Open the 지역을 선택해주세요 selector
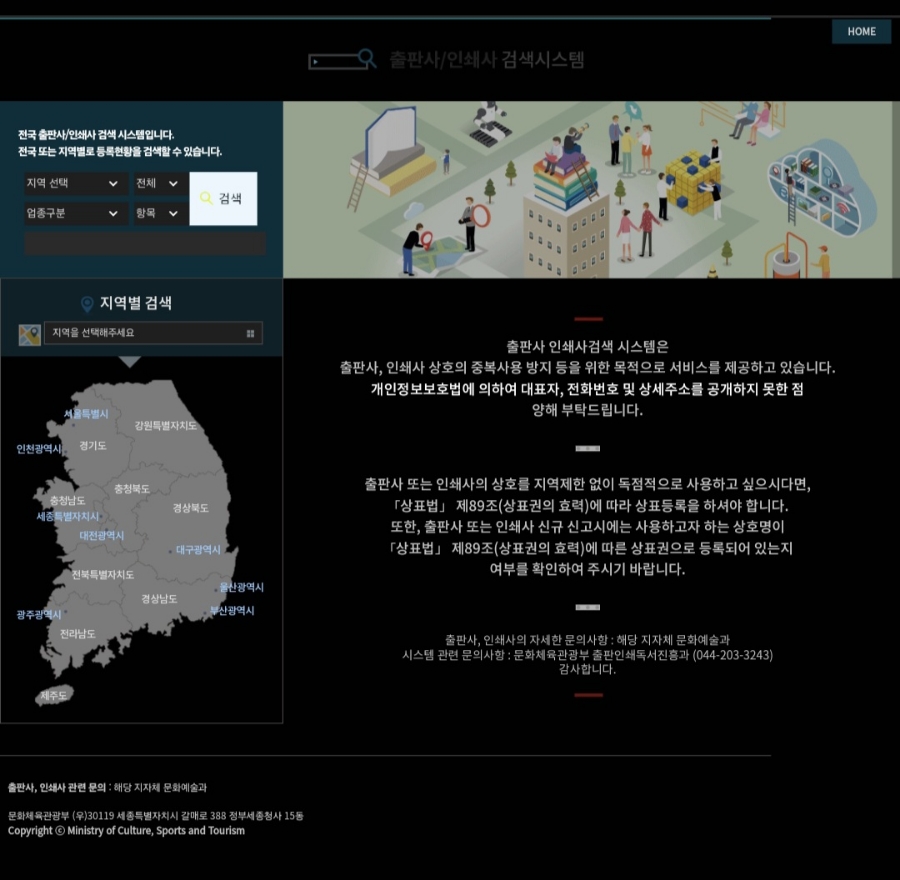The height and width of the screenshot is (880, 900). point(153,333)
